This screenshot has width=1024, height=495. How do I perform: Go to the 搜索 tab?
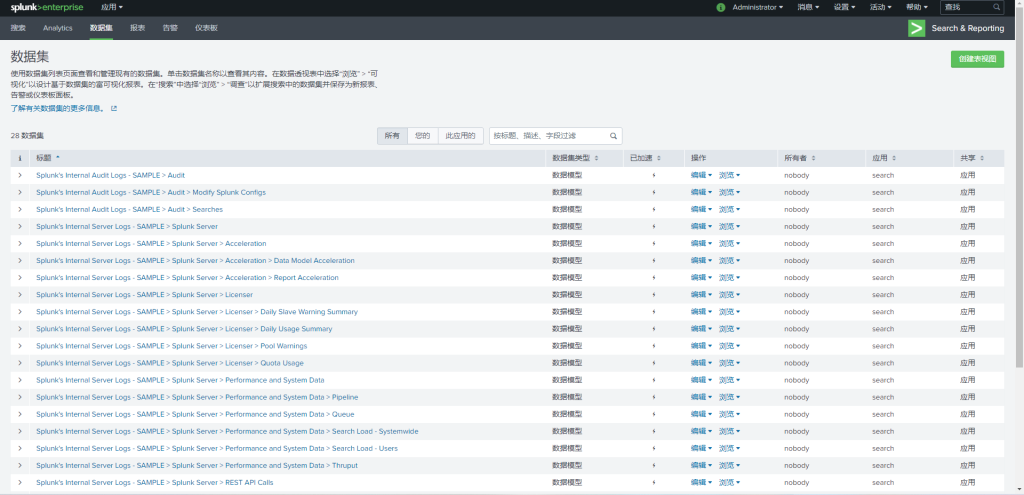coord(18,28)
